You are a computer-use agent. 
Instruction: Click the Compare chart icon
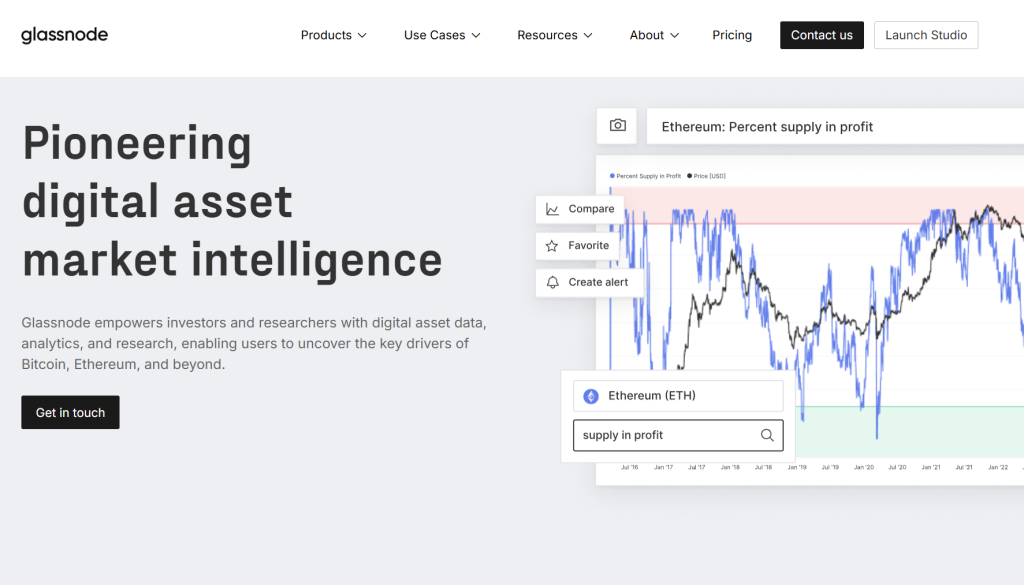(553, 209)
